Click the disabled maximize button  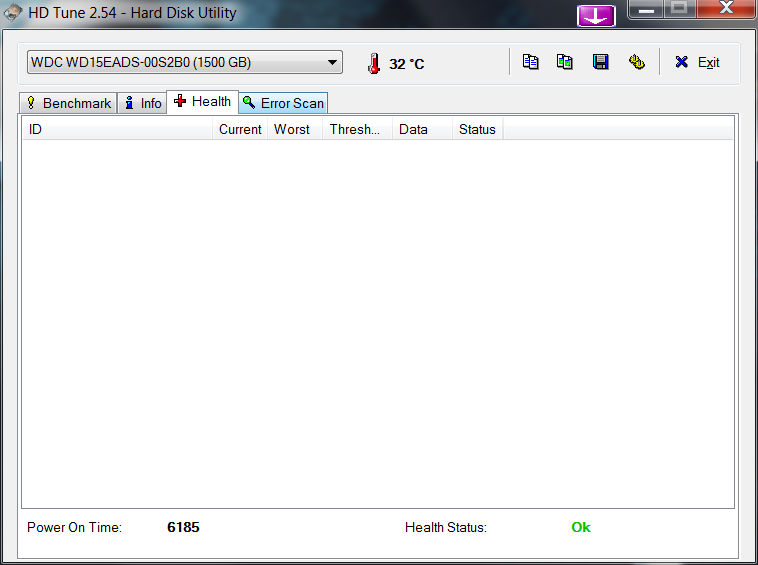680,9
